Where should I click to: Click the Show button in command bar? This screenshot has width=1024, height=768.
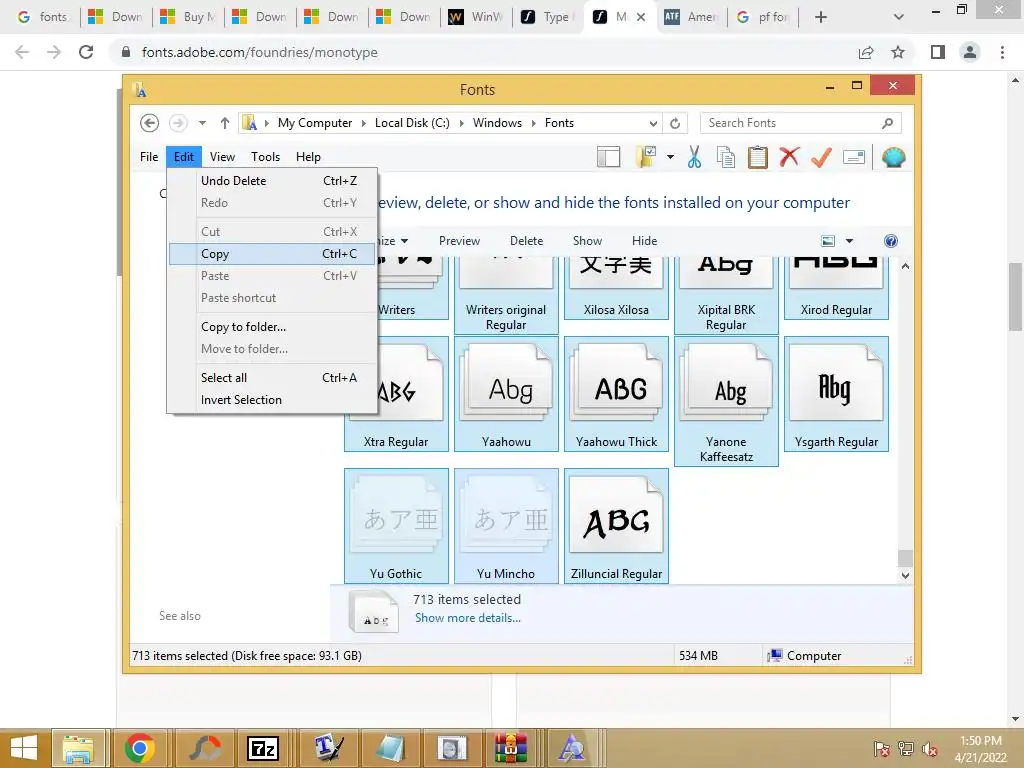pyautogui.click(x=587, y=241)
